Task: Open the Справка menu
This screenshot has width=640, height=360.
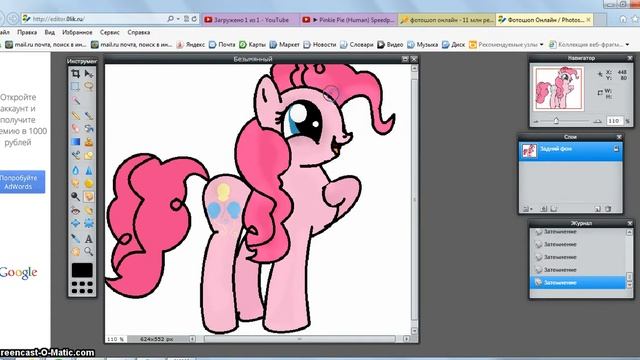Action: (139, 32)
